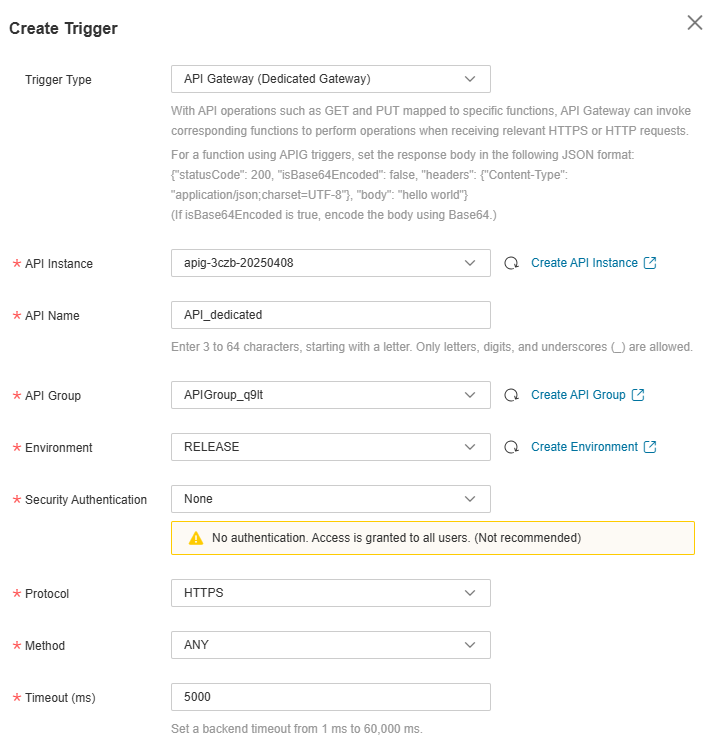Open the Method dropdown showing ANY
Screen dimensions: 715x748
click(x=330, y=645)
